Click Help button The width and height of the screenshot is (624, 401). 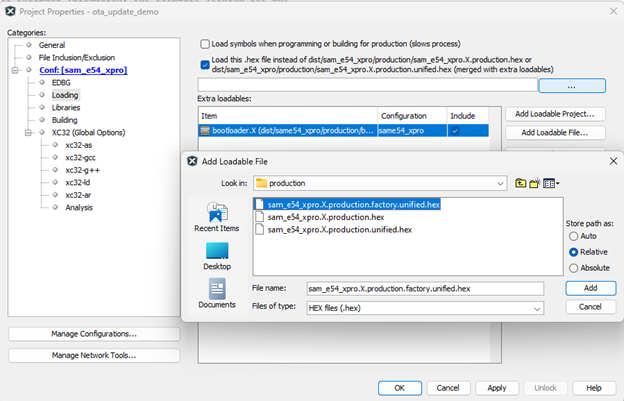(x=594, y=388)
